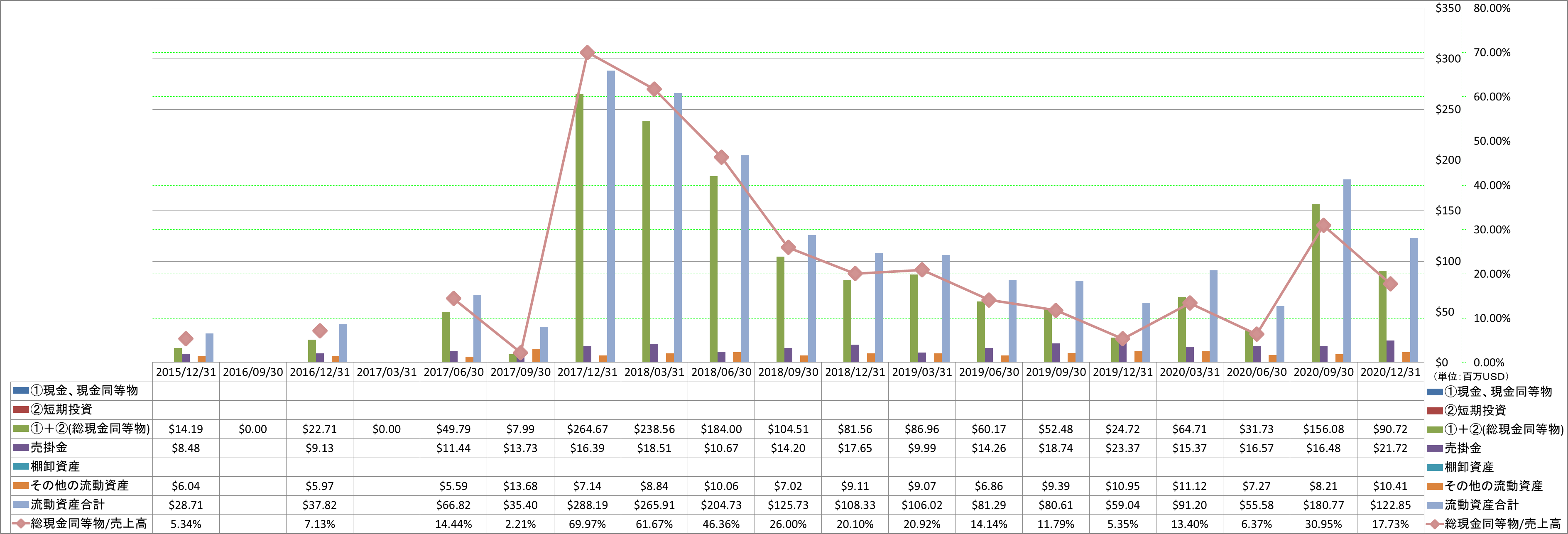Click the $264.67 total cash cell
Image resolution: width=1568 pixels, height=534 pixels.
588,429
